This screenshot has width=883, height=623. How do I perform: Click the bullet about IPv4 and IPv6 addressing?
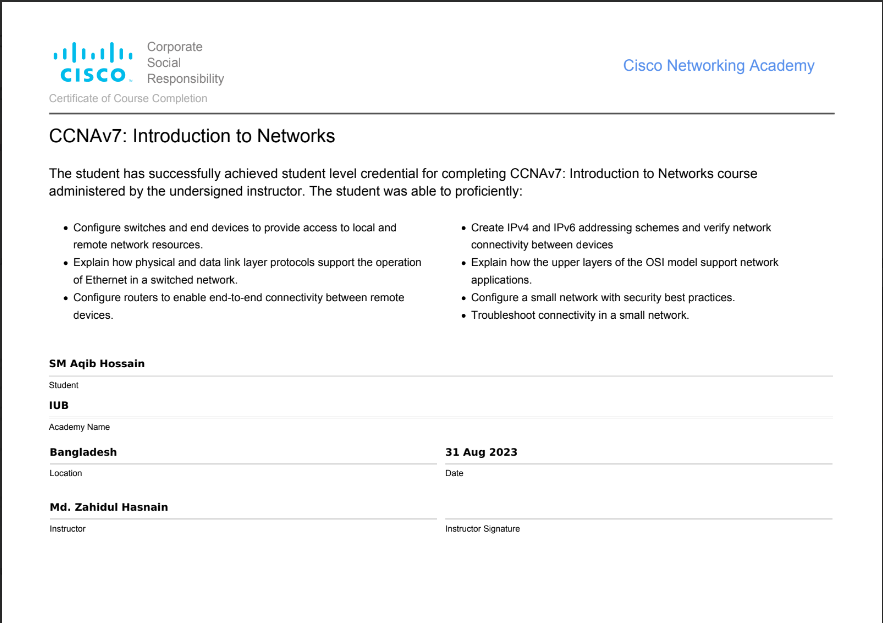[x=621, y=236]
